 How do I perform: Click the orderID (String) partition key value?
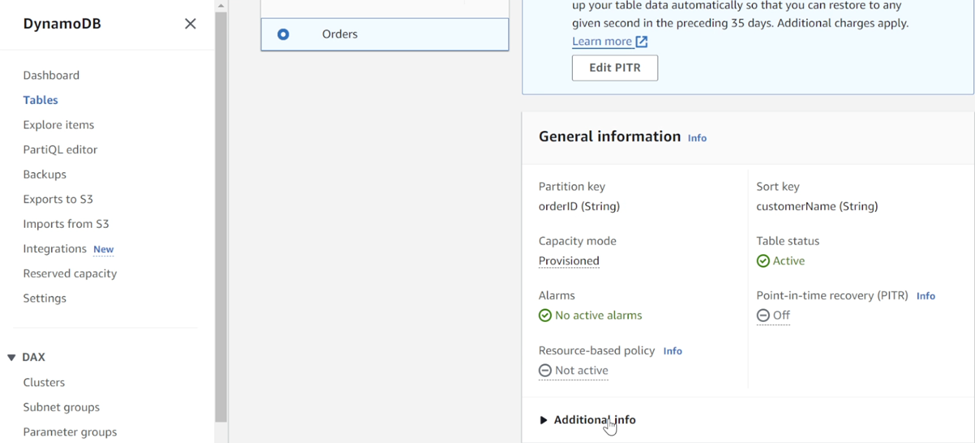point(579,207)
